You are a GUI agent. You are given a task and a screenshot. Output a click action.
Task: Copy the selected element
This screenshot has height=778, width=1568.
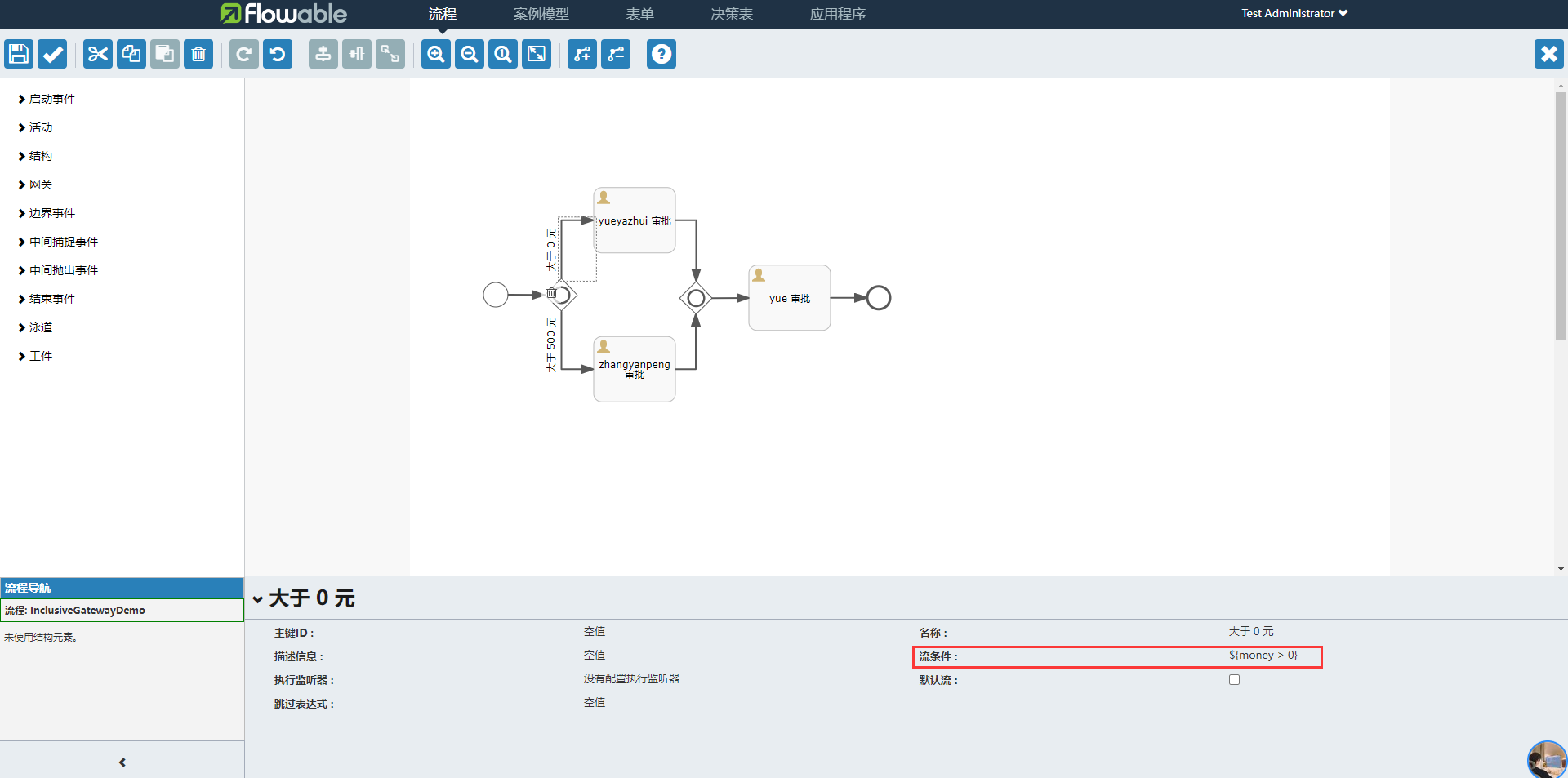[x=131, y=55]
